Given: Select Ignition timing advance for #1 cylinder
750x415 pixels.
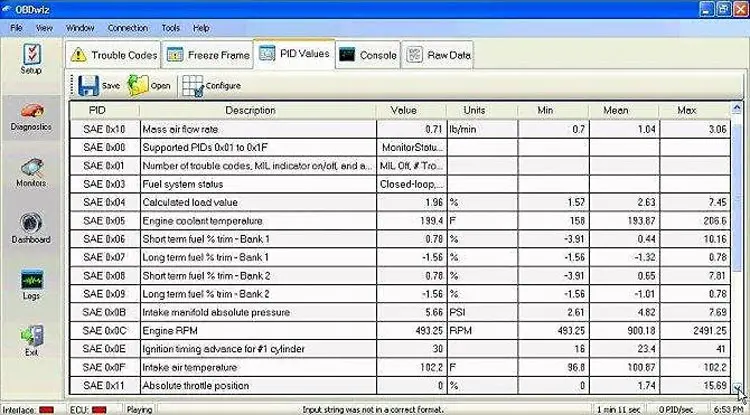Looking at the screenshot, I should pyautogui.click(x=400, y=349).
